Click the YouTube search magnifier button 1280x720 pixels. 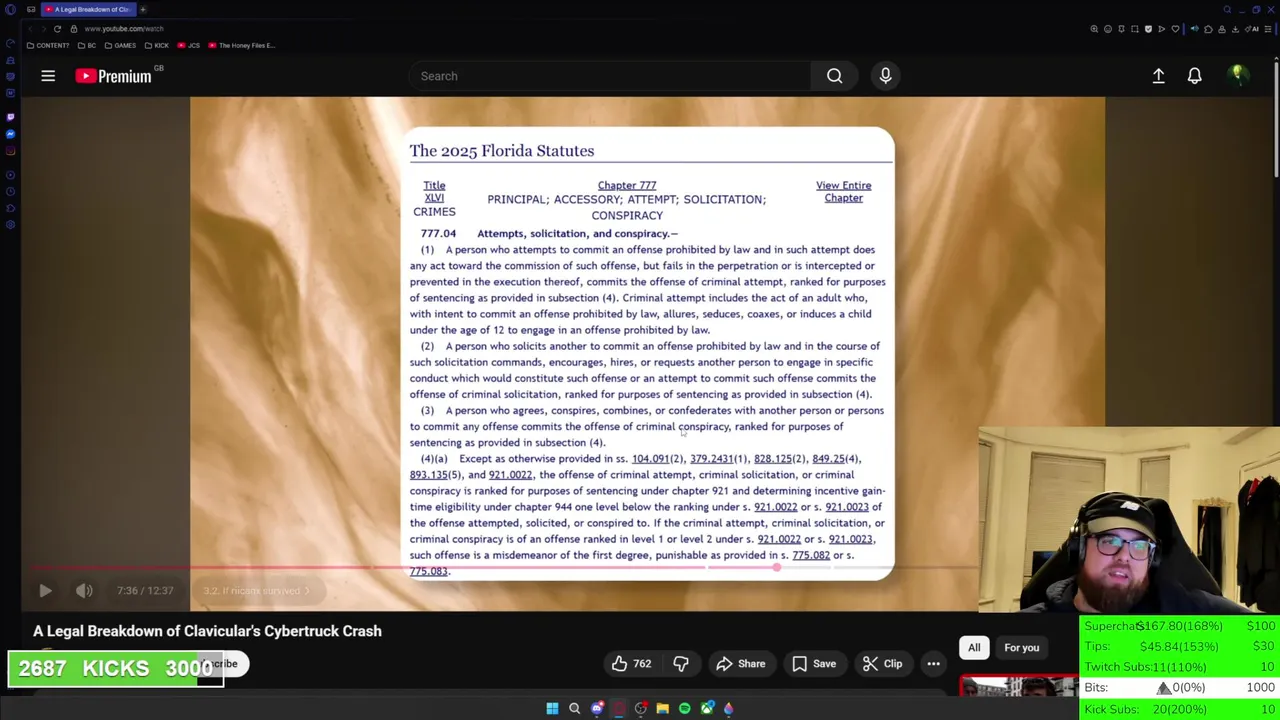pyautogui.click(x=834, y=76)
